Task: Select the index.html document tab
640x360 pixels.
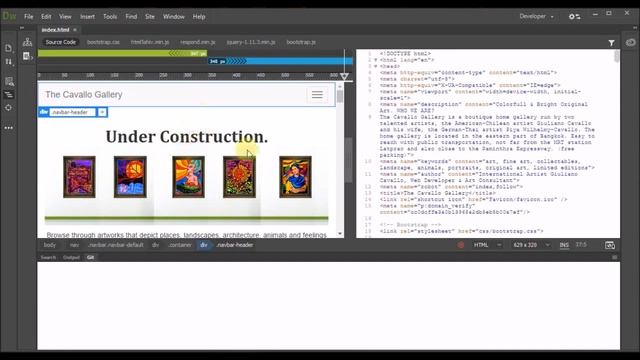Action: pyautogui.click(x=55, y=30)
